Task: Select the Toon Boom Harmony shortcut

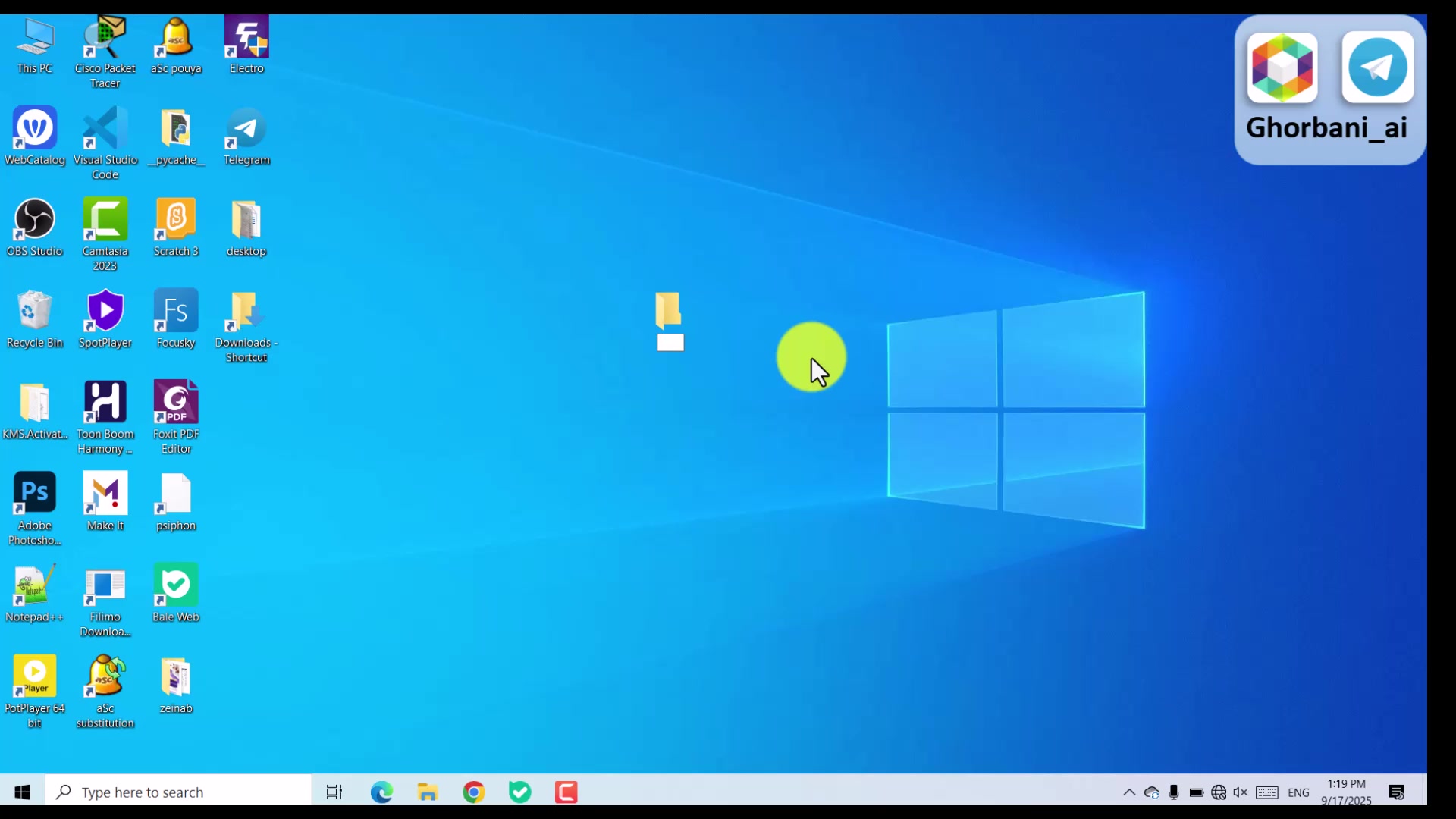Action: [105, 403]
